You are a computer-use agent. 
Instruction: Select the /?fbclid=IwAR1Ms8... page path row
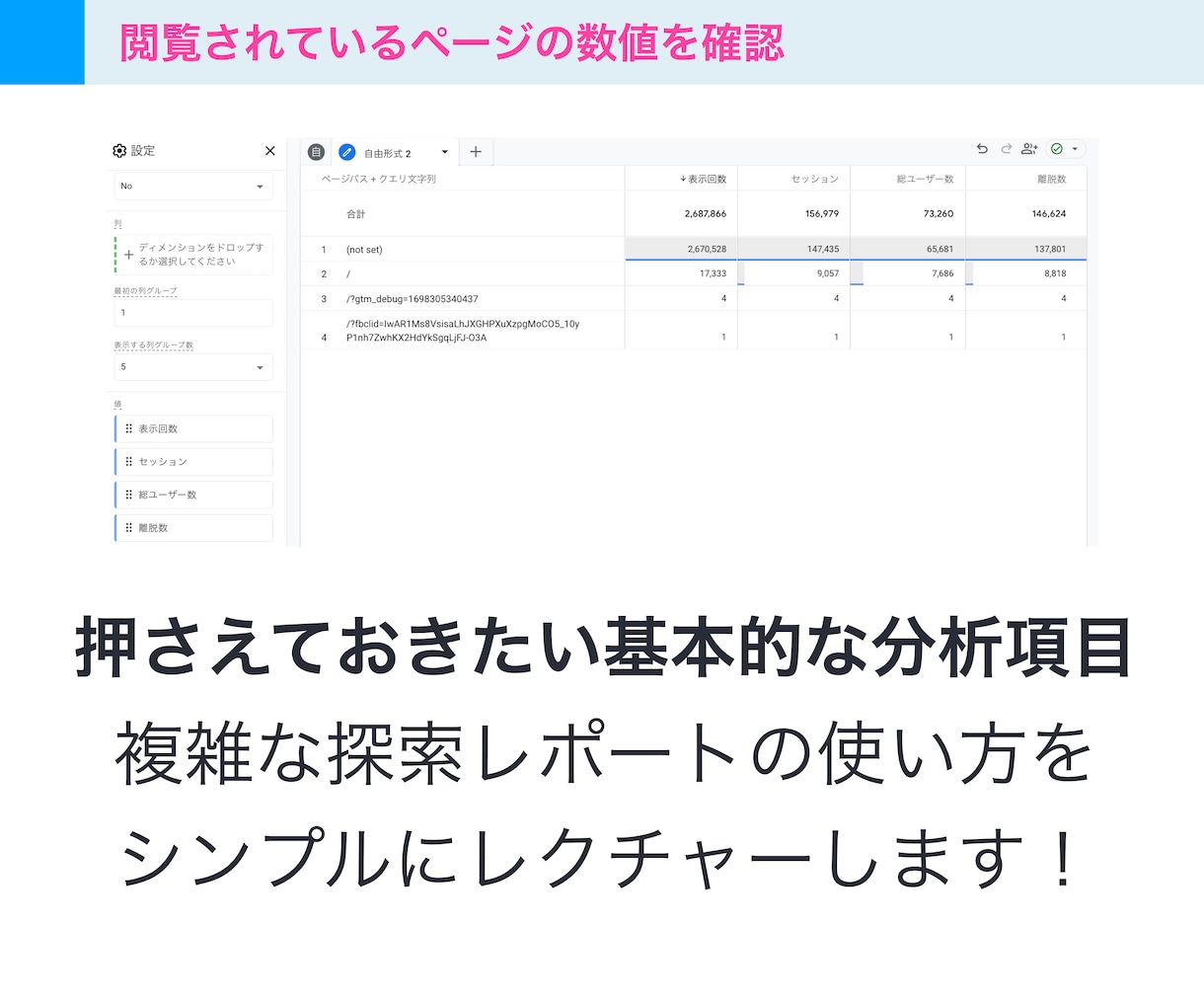point(463,331)
